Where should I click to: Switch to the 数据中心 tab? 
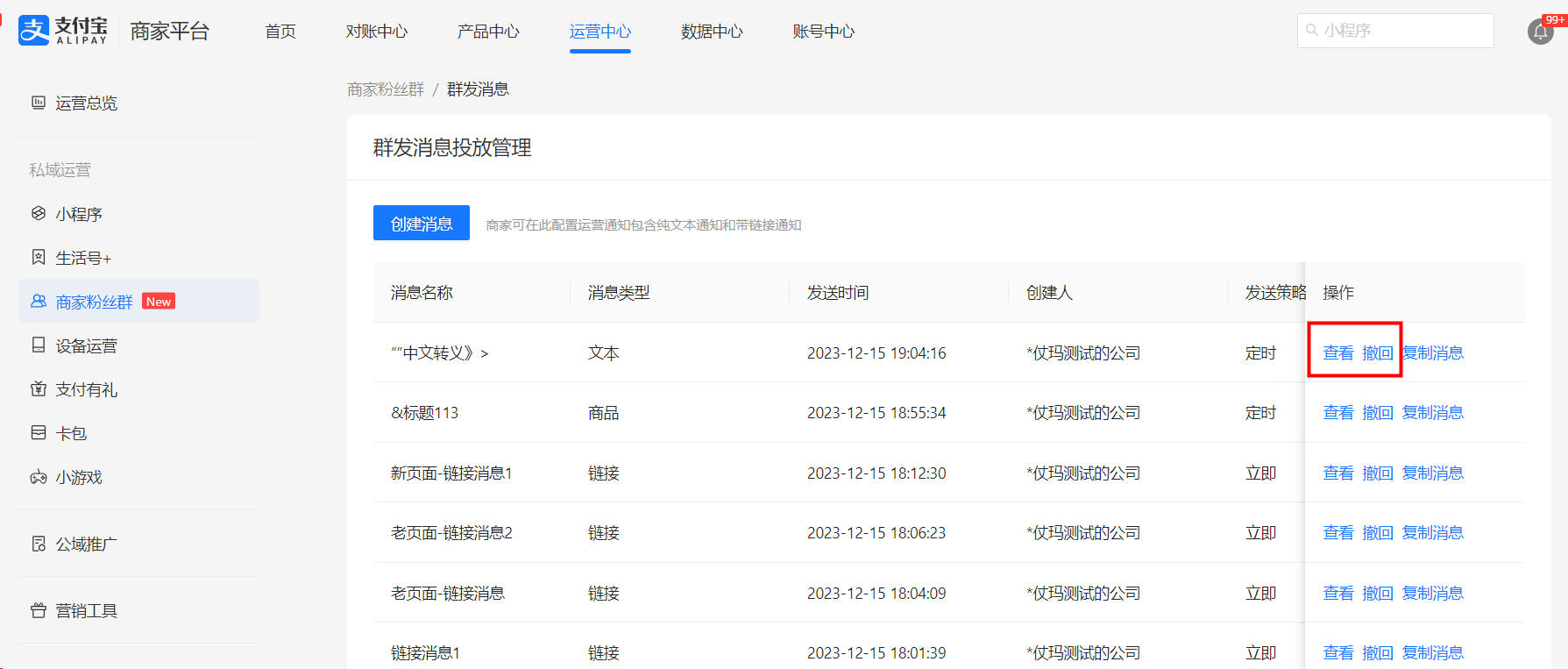coord(712,32)
